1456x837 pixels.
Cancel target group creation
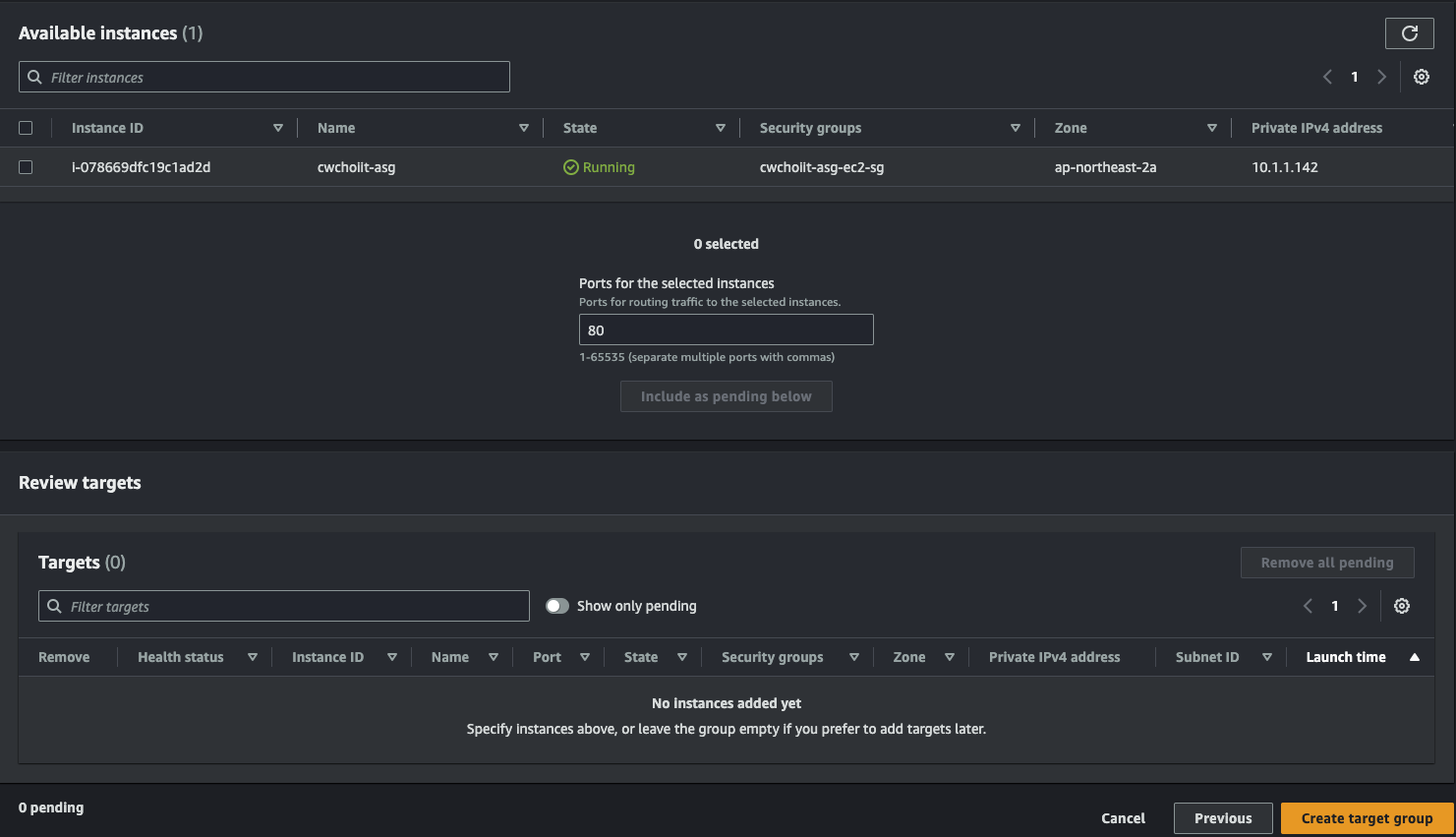point(1123,818)
